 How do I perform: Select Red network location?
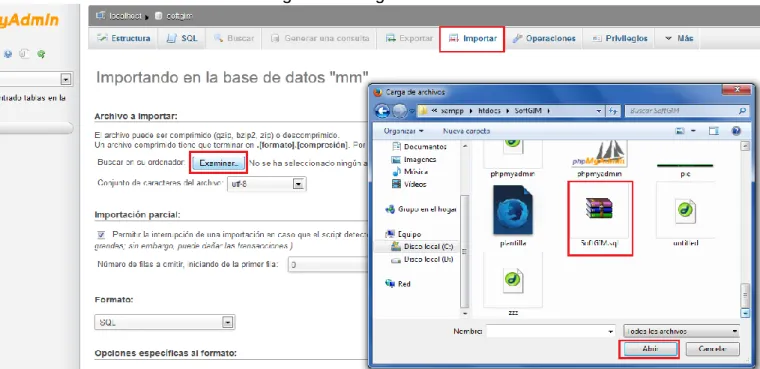click(x=398, y=284)
